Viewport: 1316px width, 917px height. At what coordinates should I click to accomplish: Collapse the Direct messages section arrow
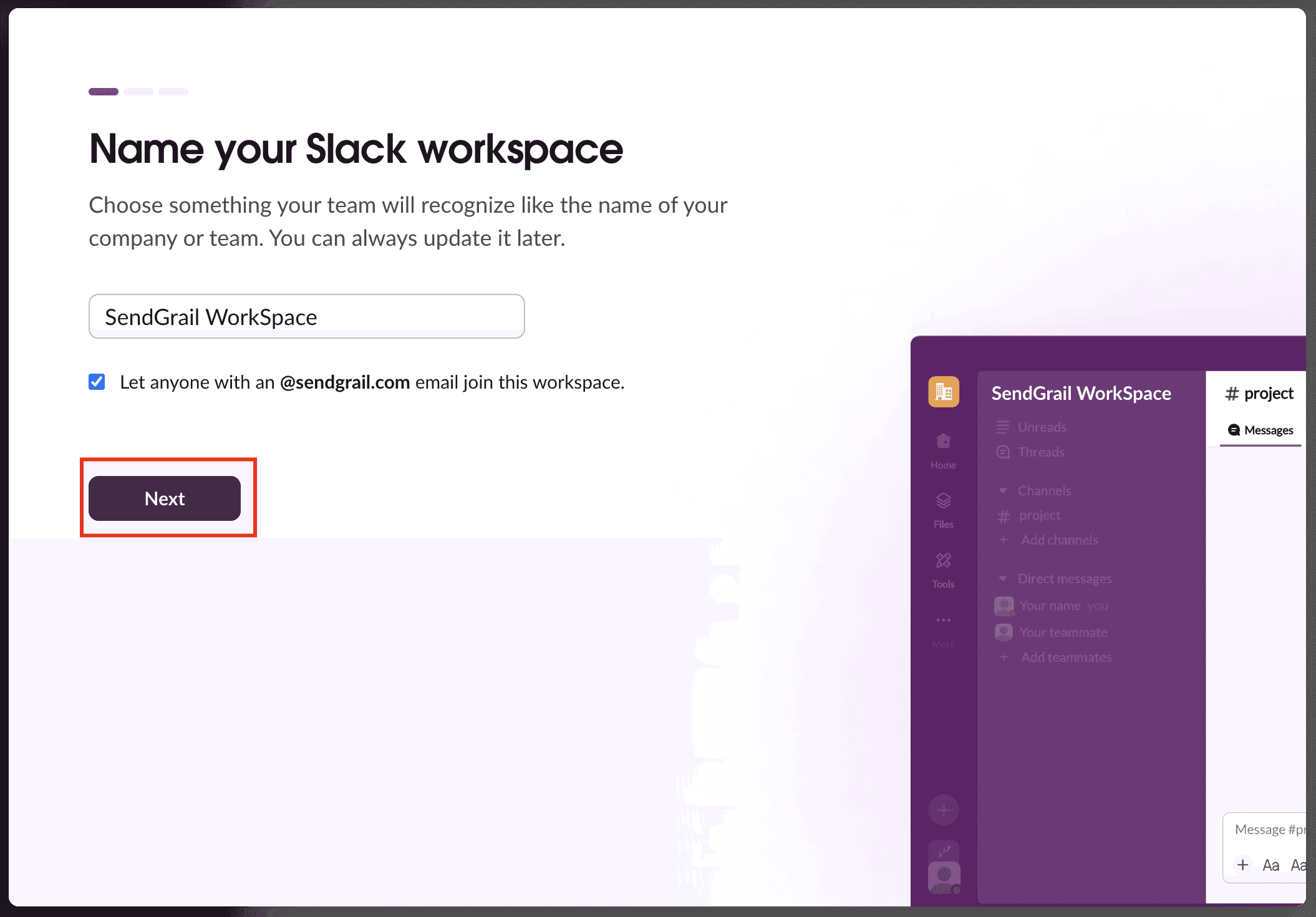pyautogui.click(x=1003, y=578)
